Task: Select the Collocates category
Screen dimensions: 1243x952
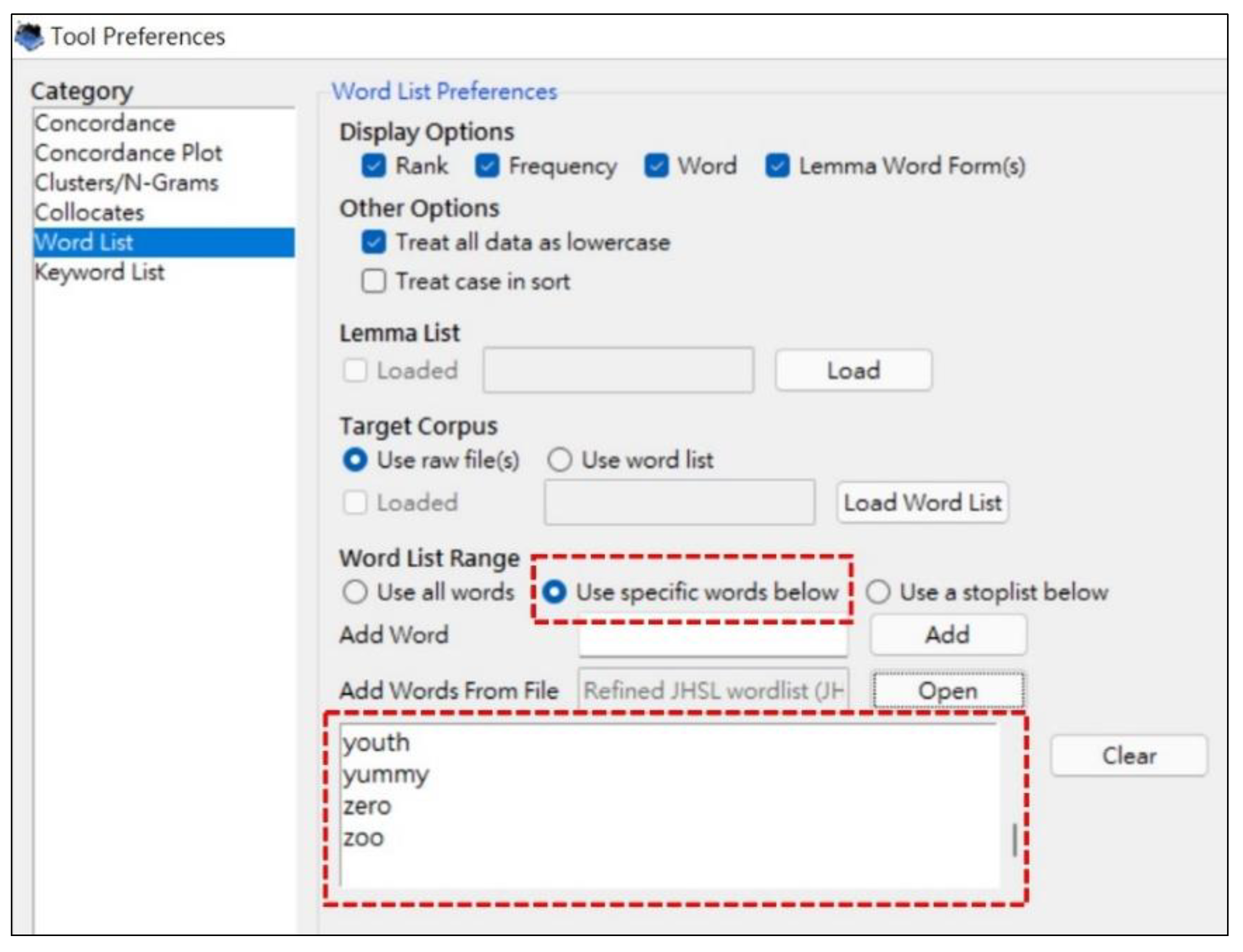Action: [x=90, y=213]
